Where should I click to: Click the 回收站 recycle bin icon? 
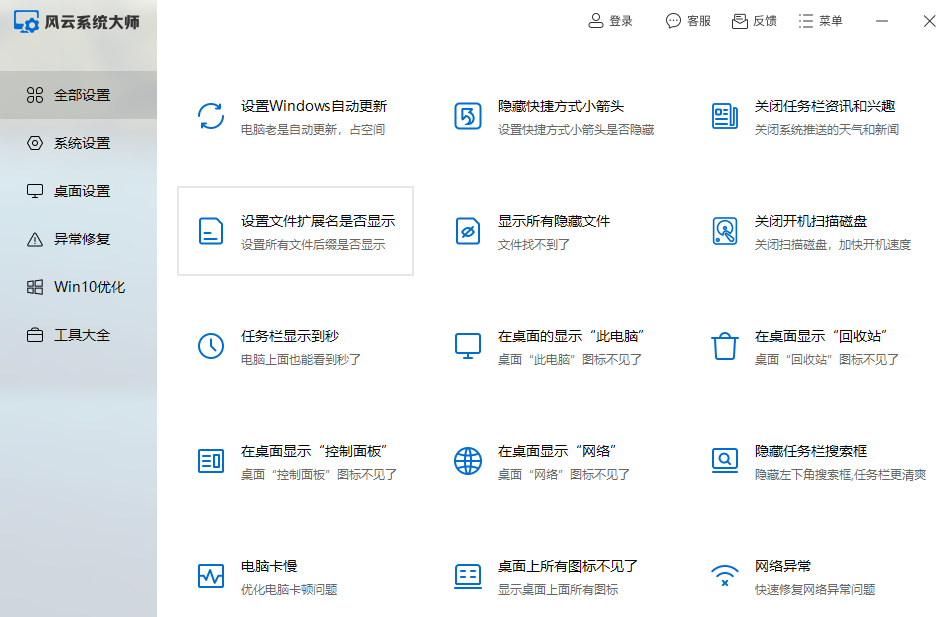[724, 346]
